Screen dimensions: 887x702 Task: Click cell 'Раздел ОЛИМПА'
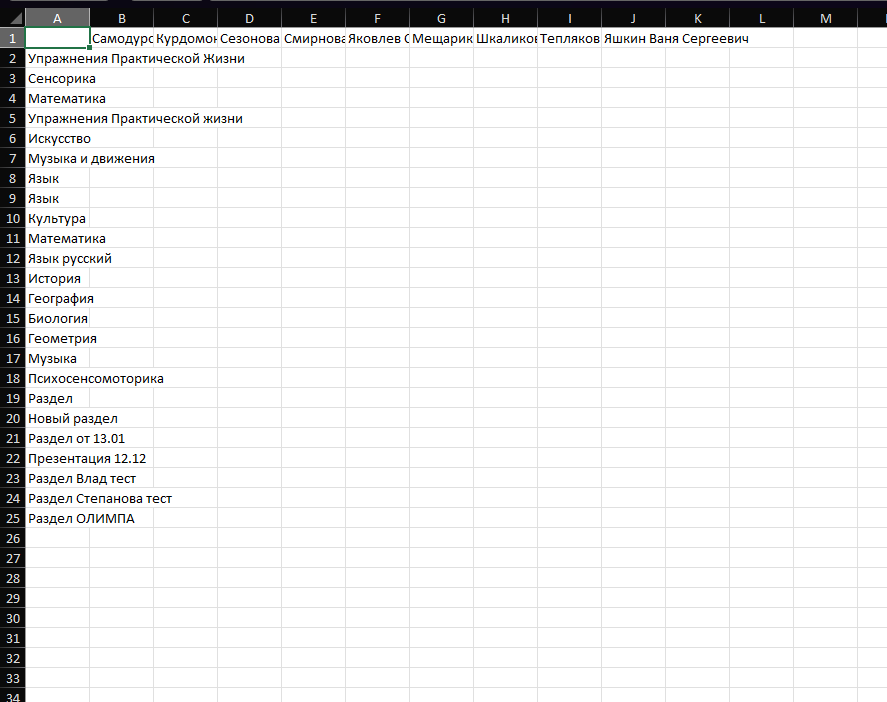(81, 518)
